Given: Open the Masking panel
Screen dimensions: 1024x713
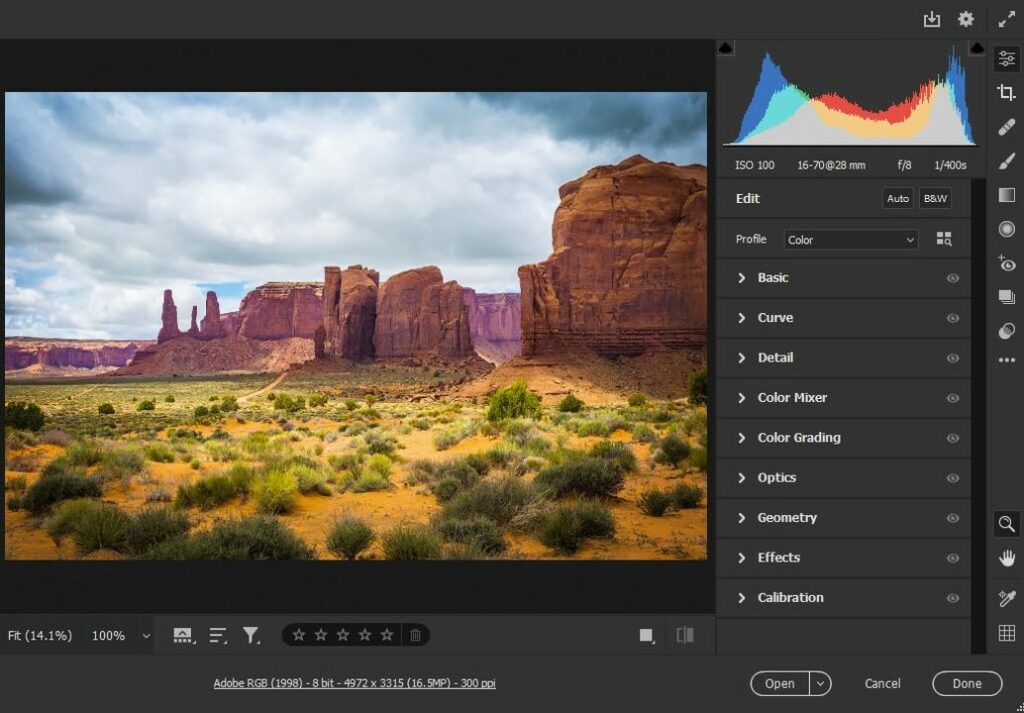Looking at the screenshot, I should [x=1007, y=160].
